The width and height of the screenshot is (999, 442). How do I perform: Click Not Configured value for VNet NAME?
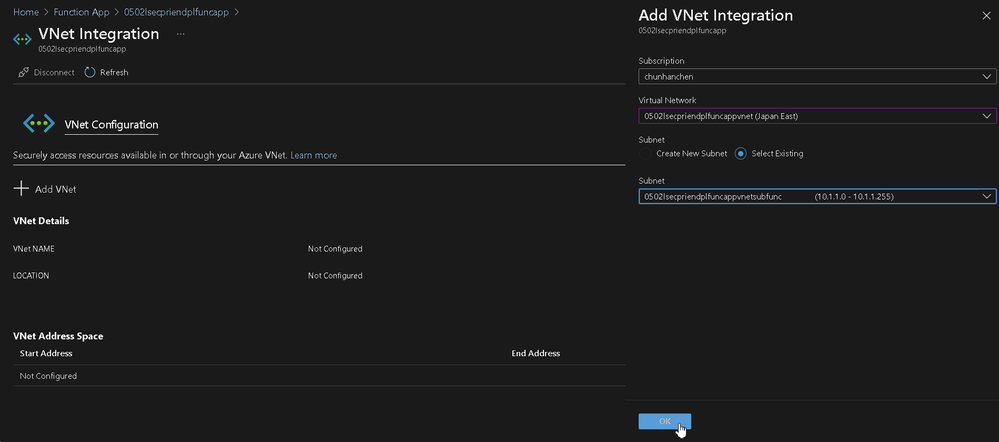[335, 249]
